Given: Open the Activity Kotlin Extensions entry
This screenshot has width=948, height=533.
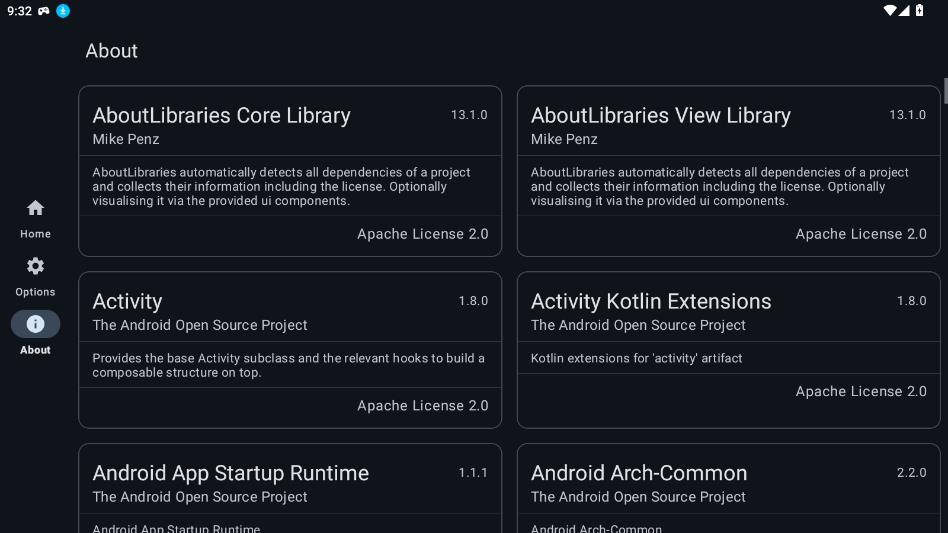Looking at the screenshot, I should (651, 301).
